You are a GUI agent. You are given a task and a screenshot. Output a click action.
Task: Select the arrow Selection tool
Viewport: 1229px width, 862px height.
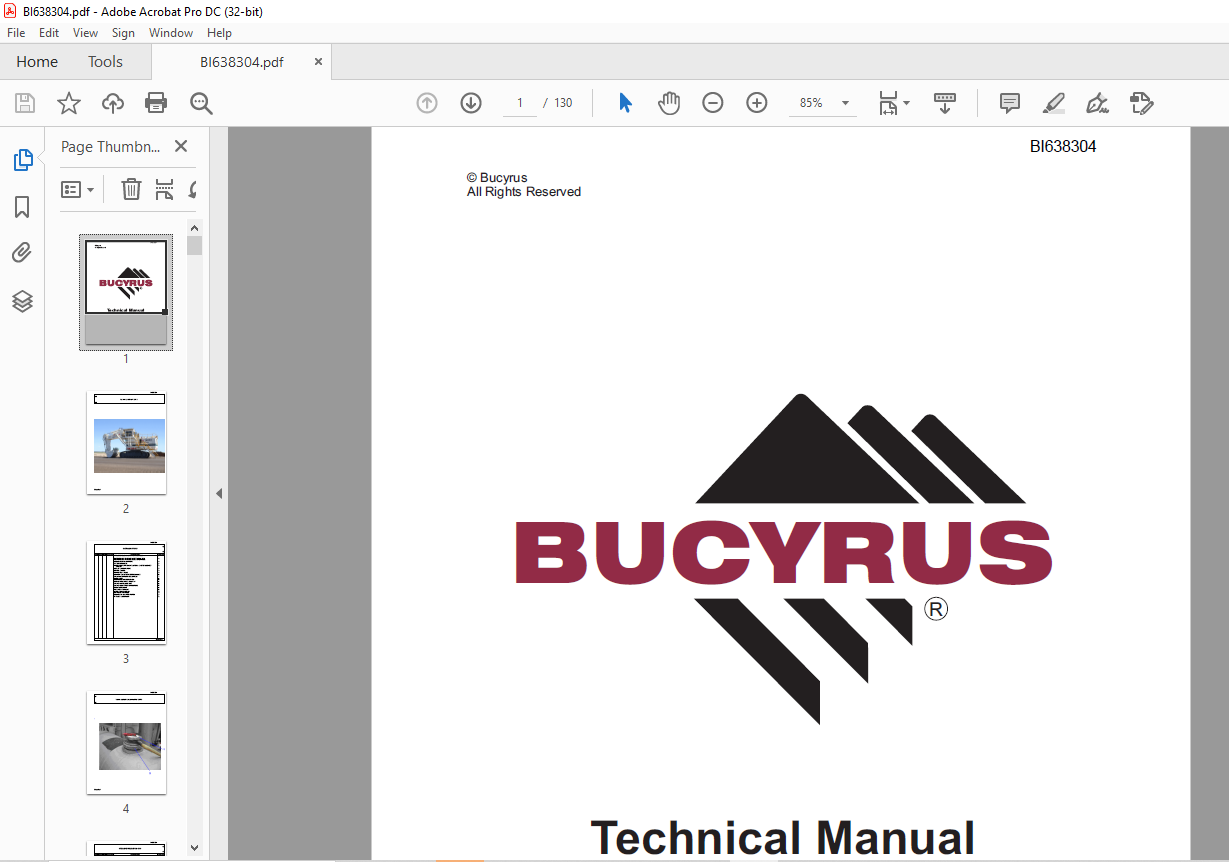point(626,103)
